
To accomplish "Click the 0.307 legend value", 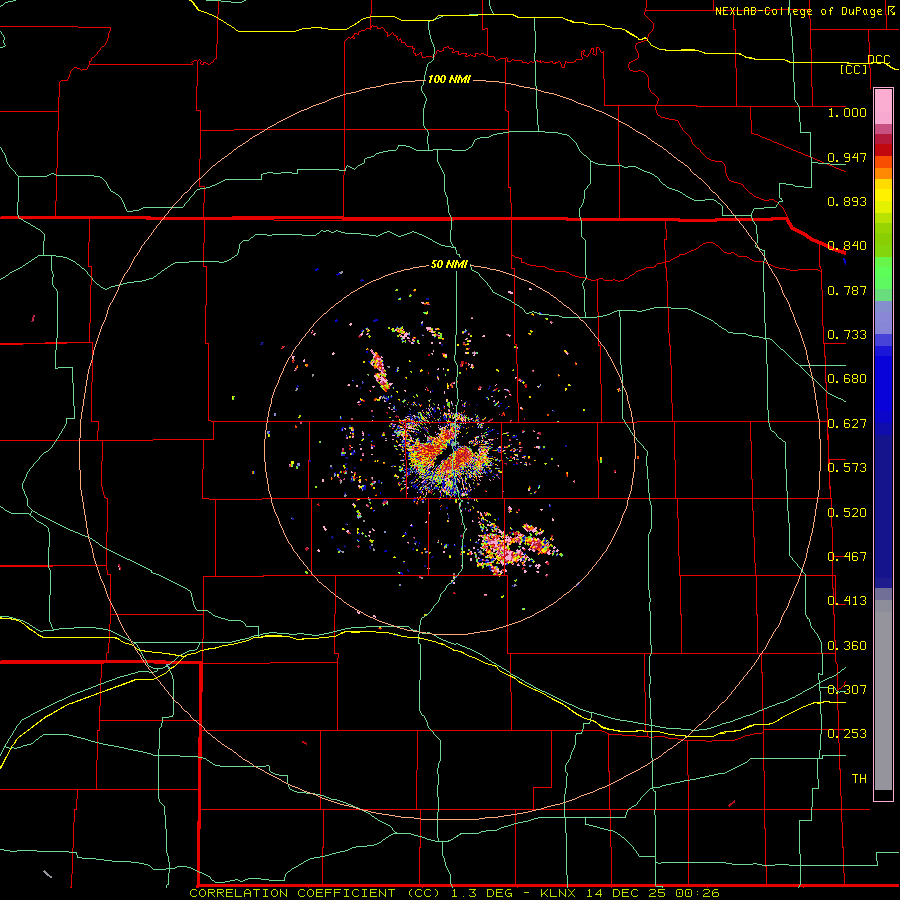I will pos(847,690).
